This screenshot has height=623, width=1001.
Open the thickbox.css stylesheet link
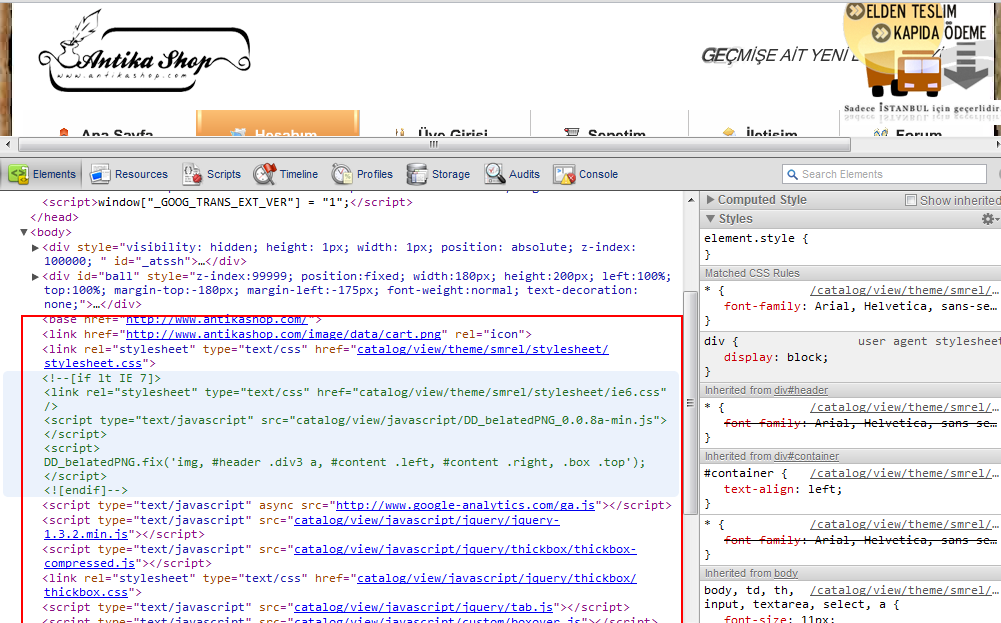tap(497, 578)
